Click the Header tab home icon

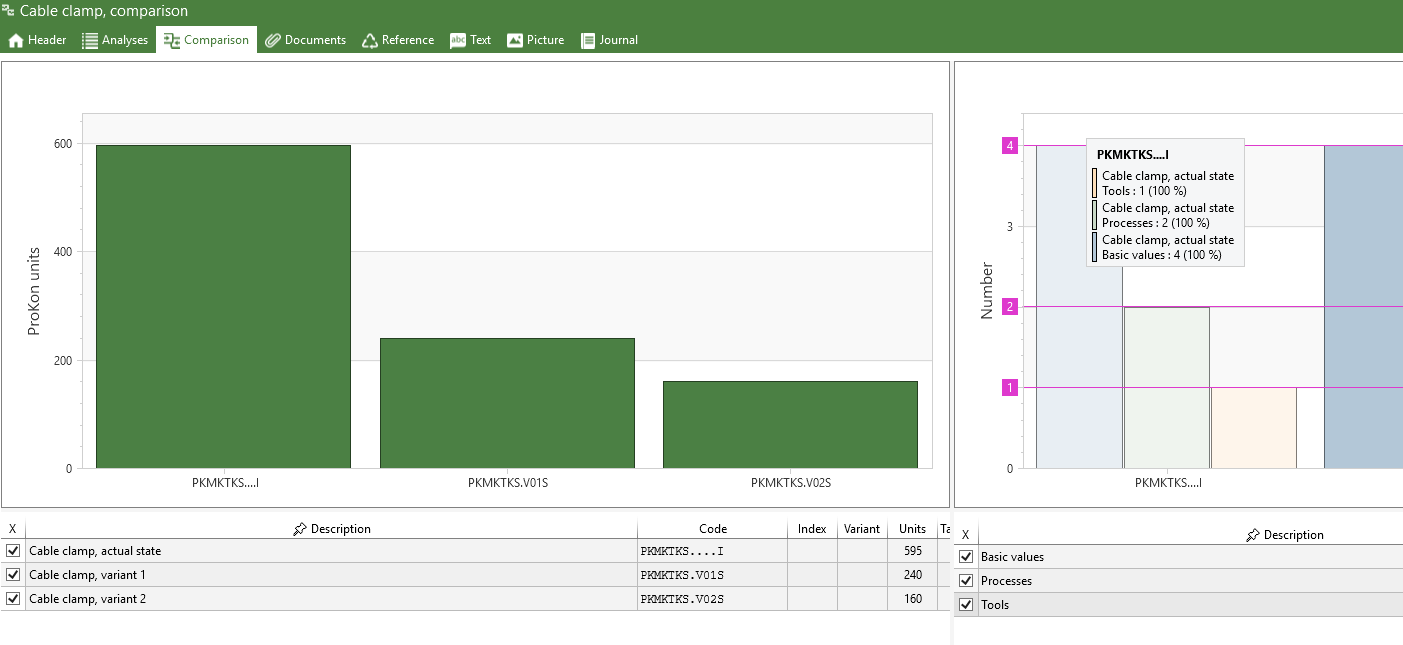click(16, 41)
